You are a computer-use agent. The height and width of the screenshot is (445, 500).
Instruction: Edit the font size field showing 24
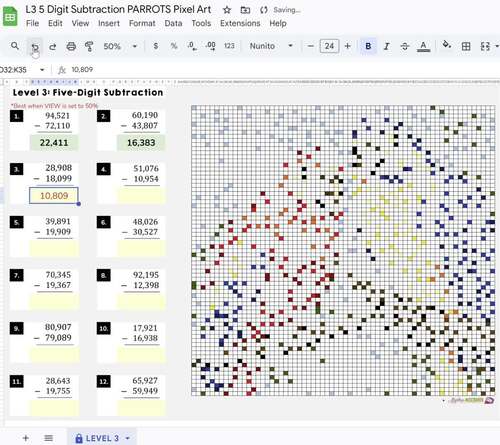[329, 46]
